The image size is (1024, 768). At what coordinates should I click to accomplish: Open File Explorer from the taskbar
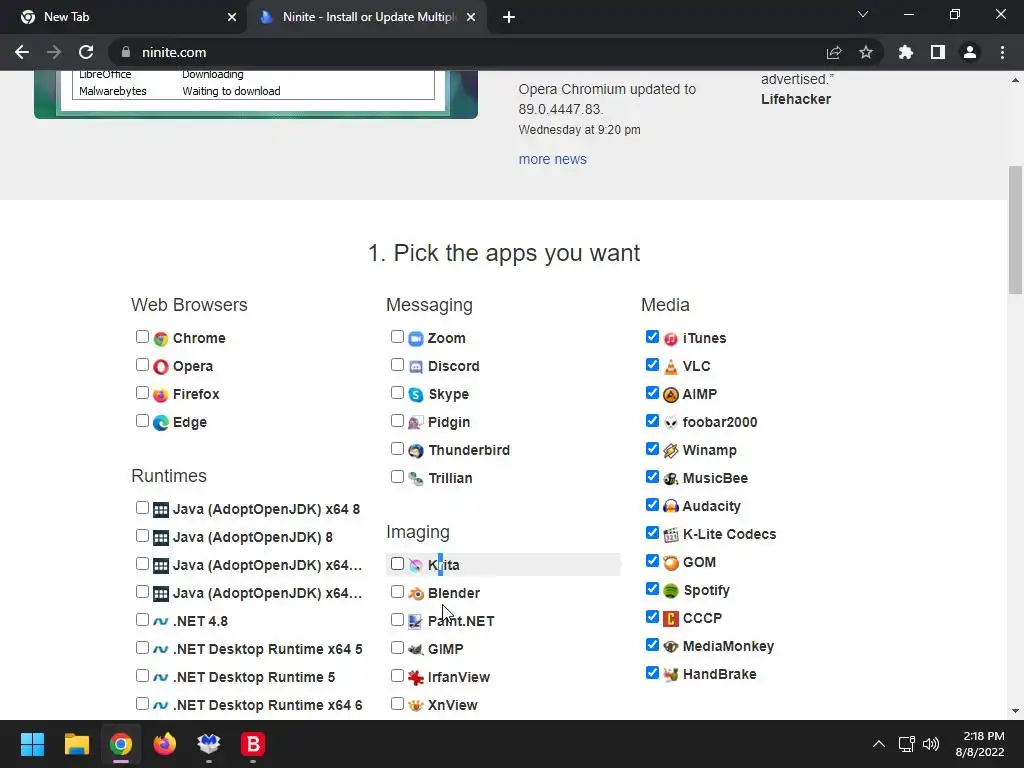click(76, 744)
